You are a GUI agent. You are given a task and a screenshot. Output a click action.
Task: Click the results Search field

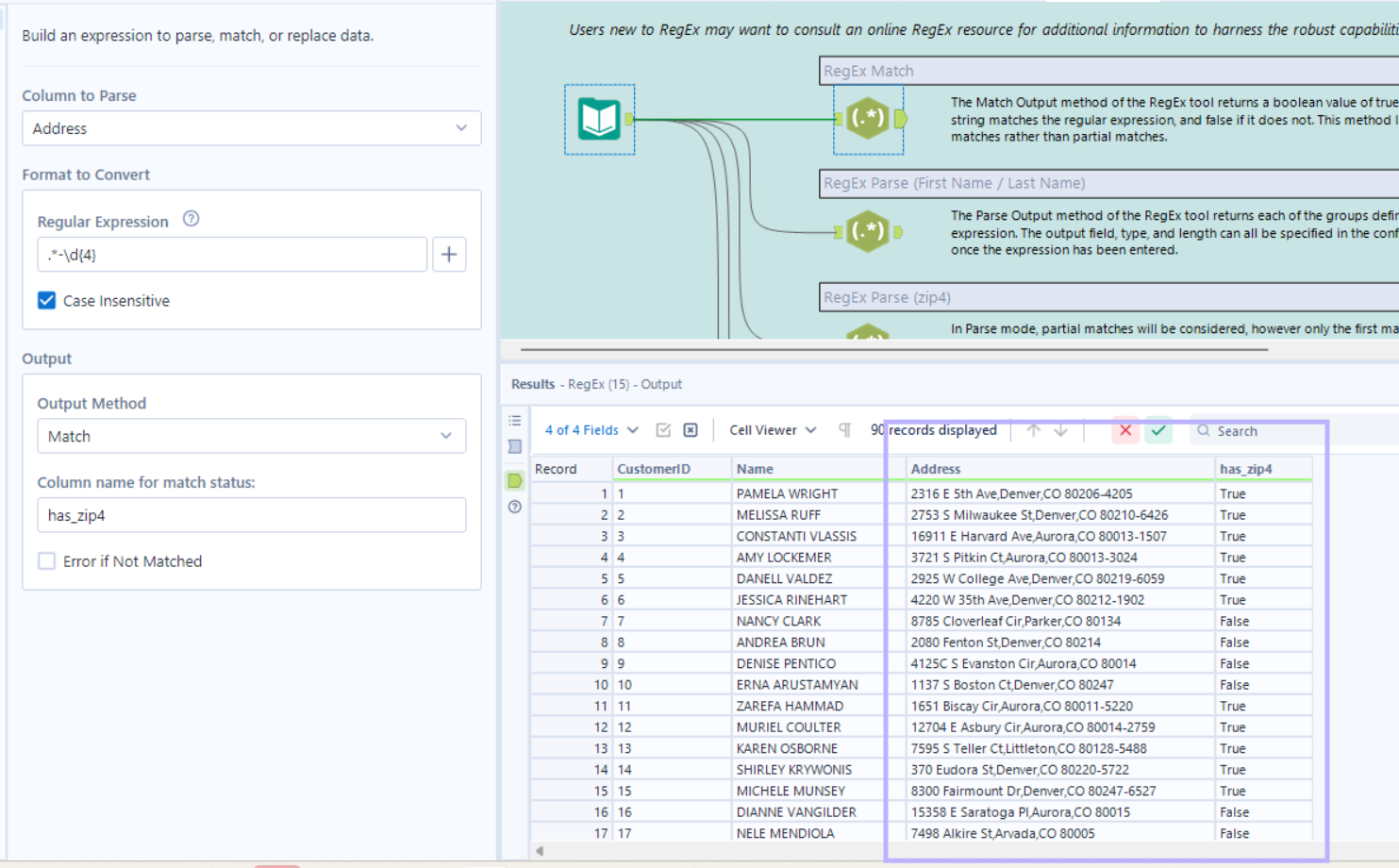(x=1264, y=431)
